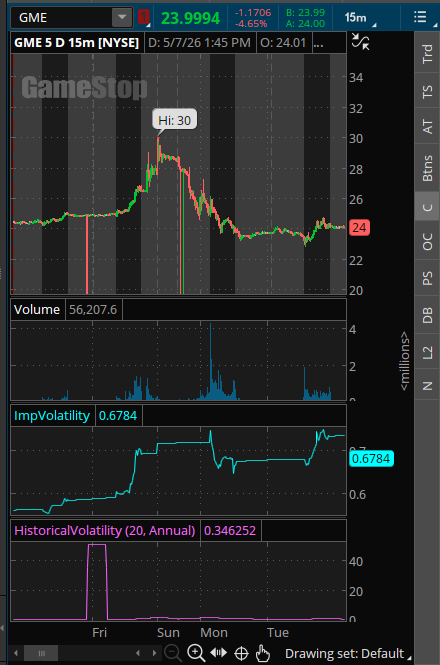Click the horizontal scrollbar thumb
This screenshot has height=665, width=440.
click(x=41, y=653)
